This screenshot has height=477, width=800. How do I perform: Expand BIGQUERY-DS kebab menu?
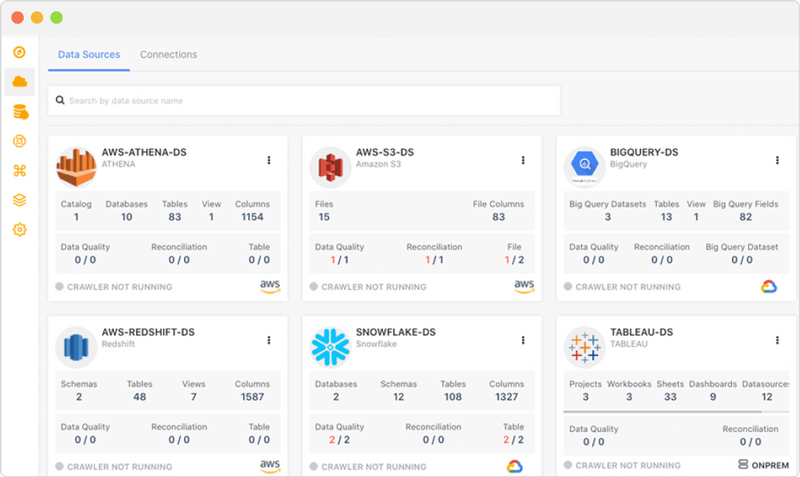[777, 160]
